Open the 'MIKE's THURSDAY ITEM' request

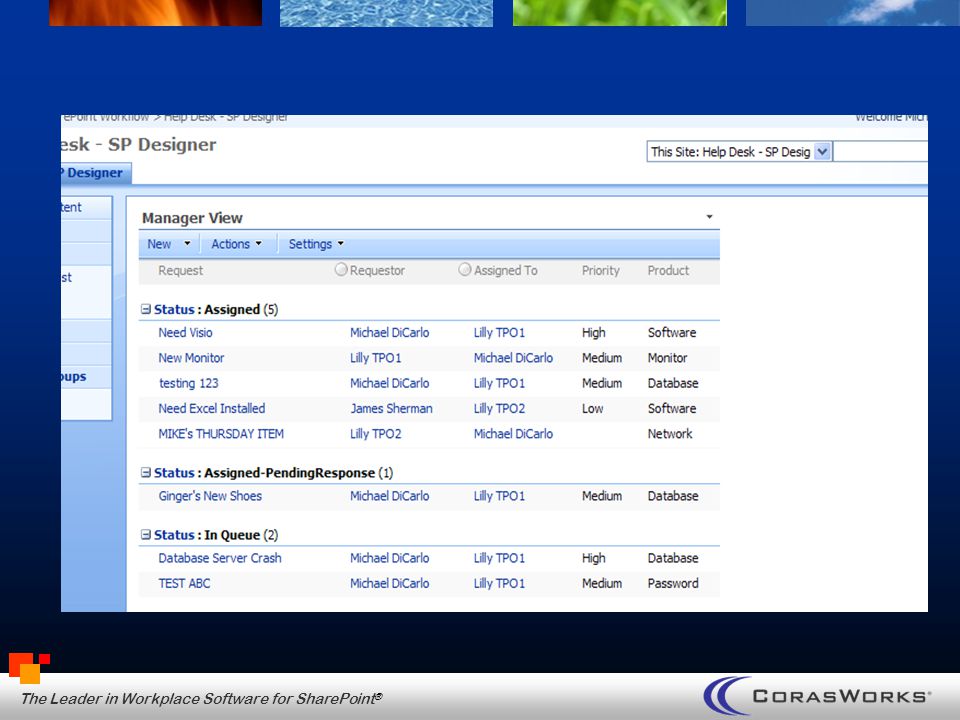click(x=221, y=434)
